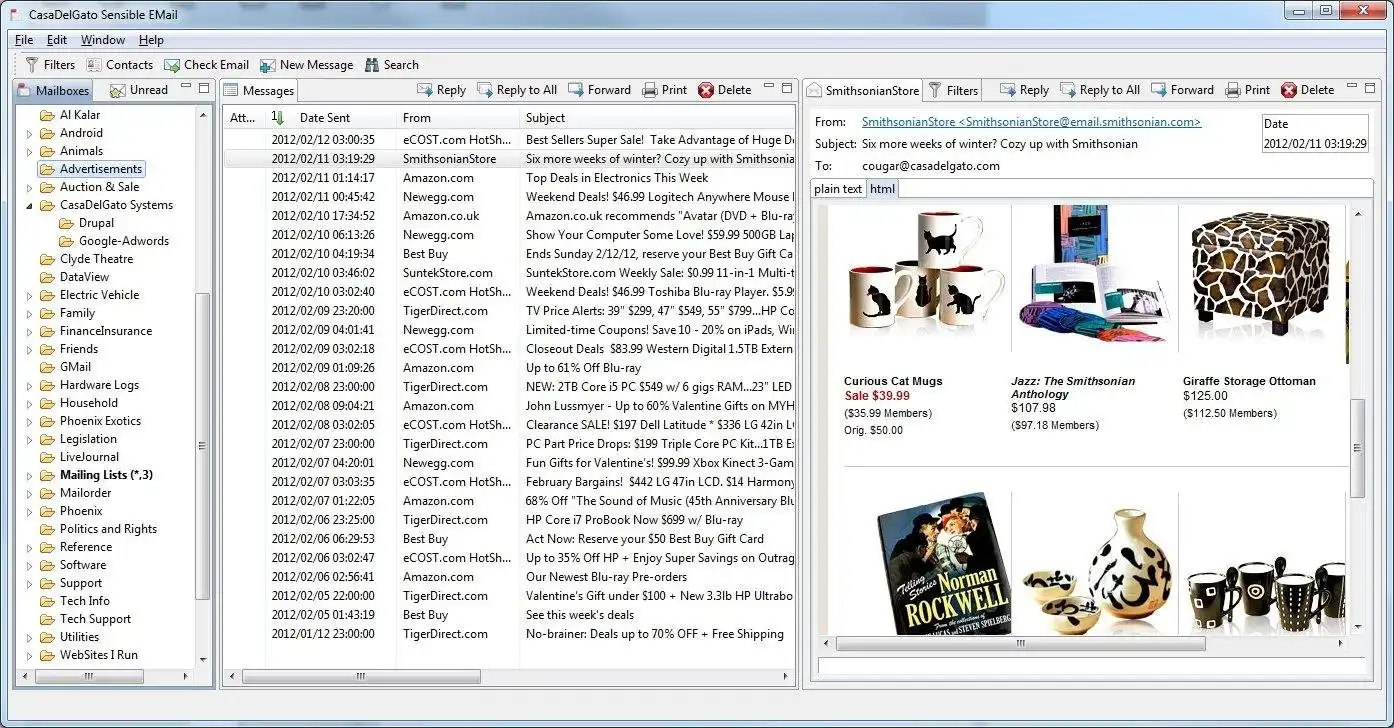Expand the Electric Vehicle folder
Viewport: 1394px width, 728px height.
[30, 295]
